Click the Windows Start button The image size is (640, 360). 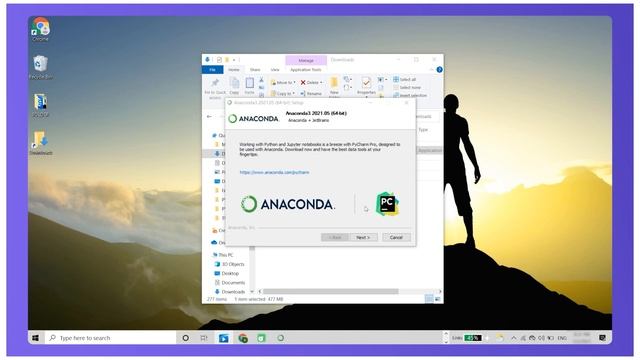click(x=36, y=338)
